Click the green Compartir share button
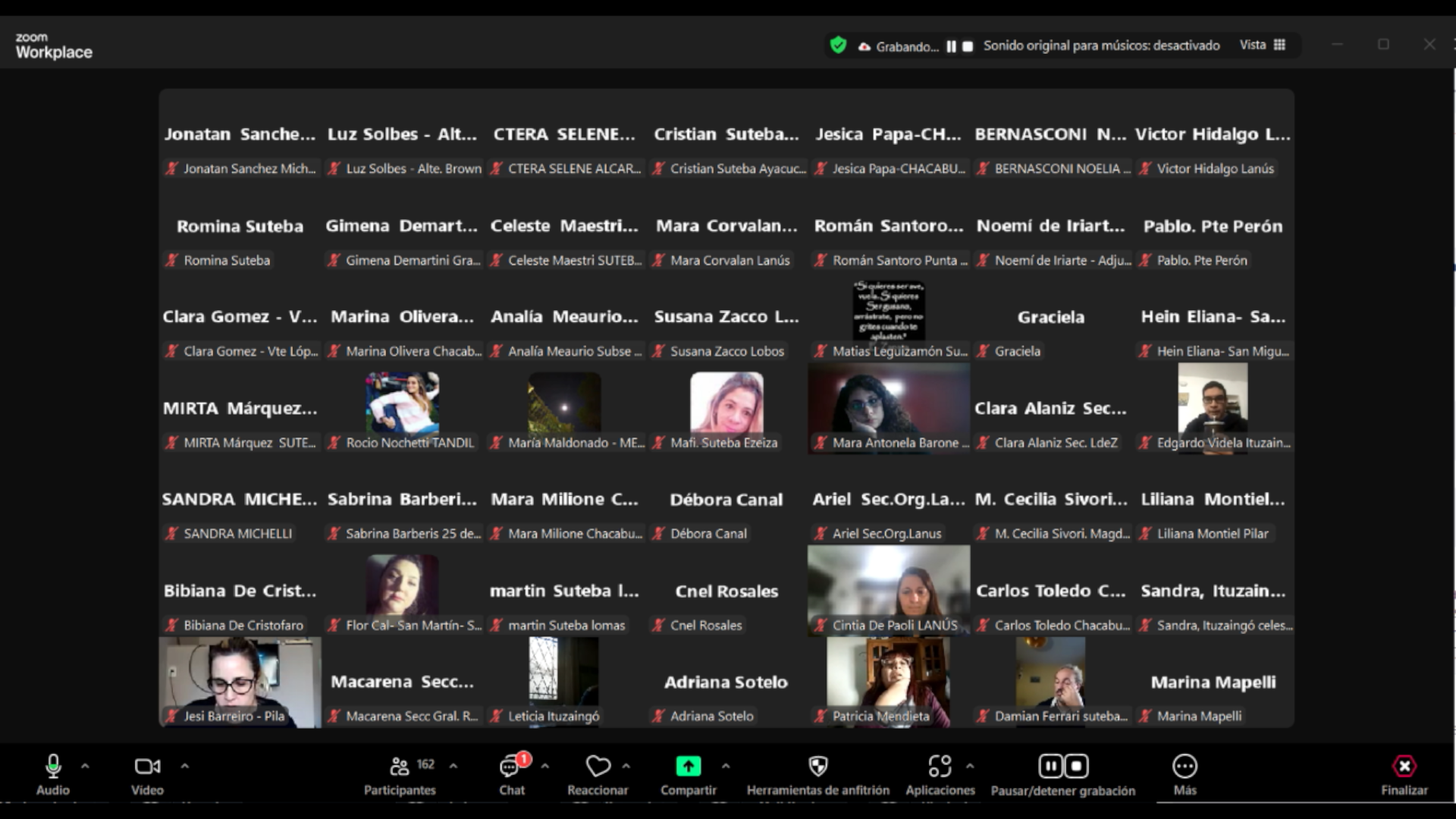Image resolution: width=1456 pixels, height=819 pixels. (688, 767)
